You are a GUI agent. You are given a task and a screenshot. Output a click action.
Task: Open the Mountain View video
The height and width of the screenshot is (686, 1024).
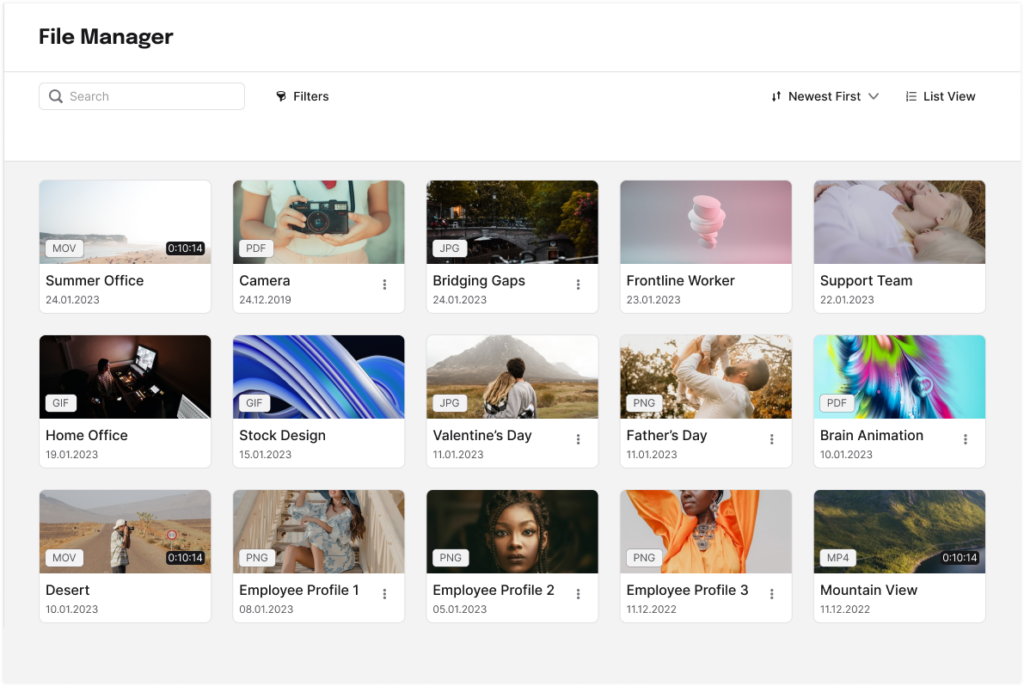point(898,531)
